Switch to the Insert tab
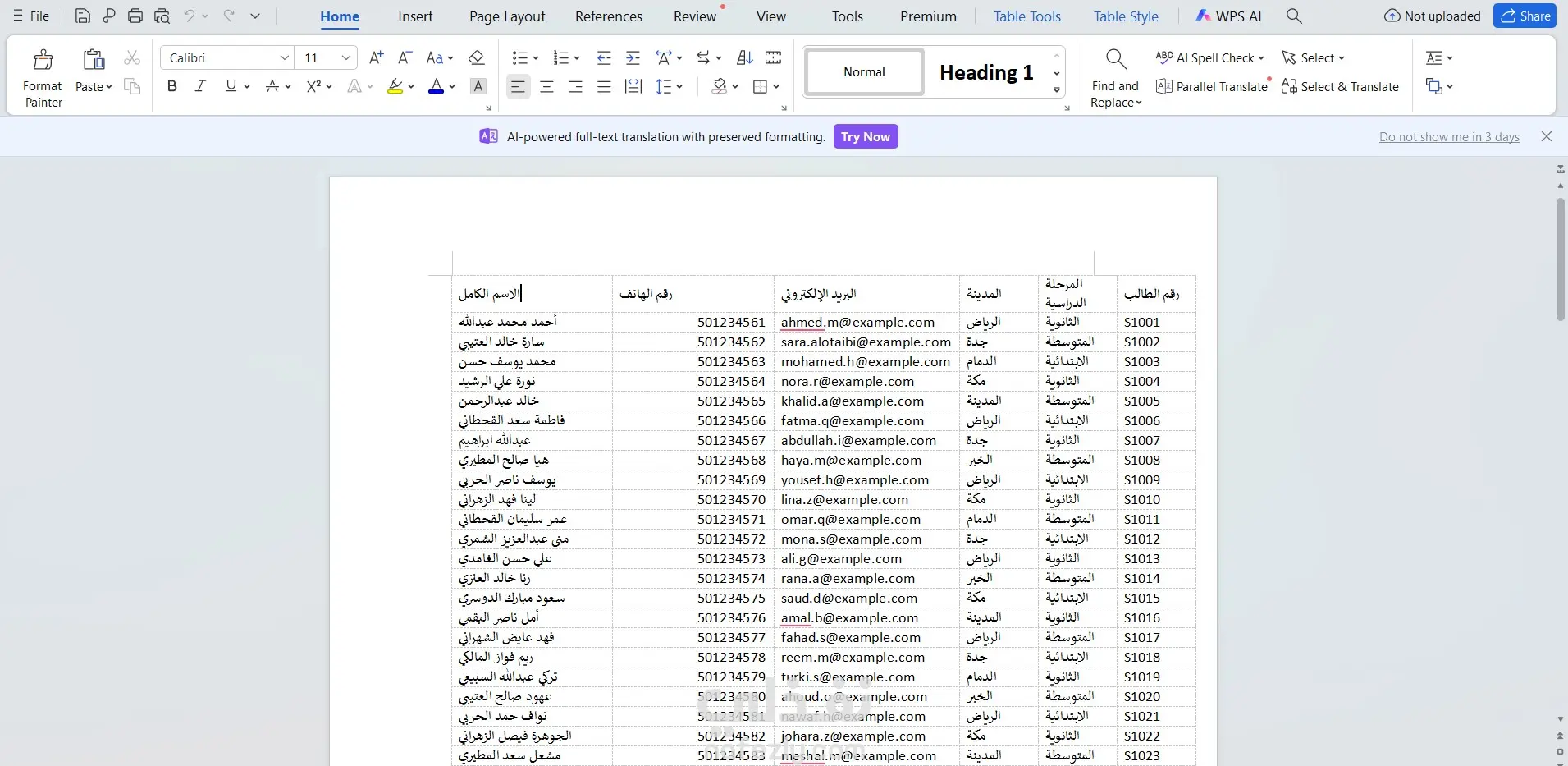Image resolution: width=1568 pixels, height=766 pixels. click(x=415, y=16)
